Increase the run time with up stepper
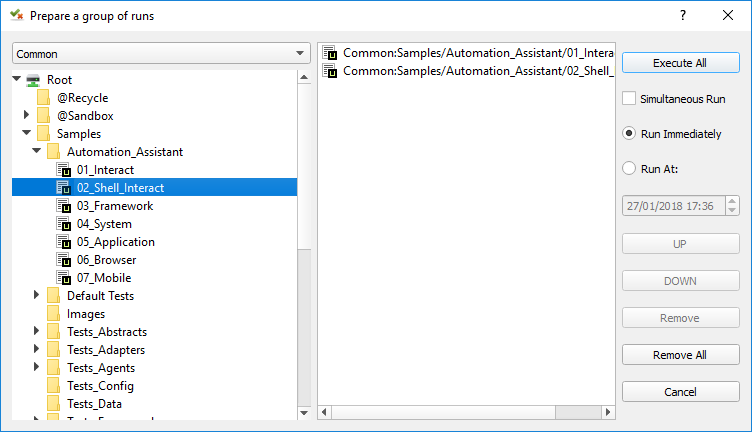The width and height of the screenshot is (752, 432). coord(732,201)
